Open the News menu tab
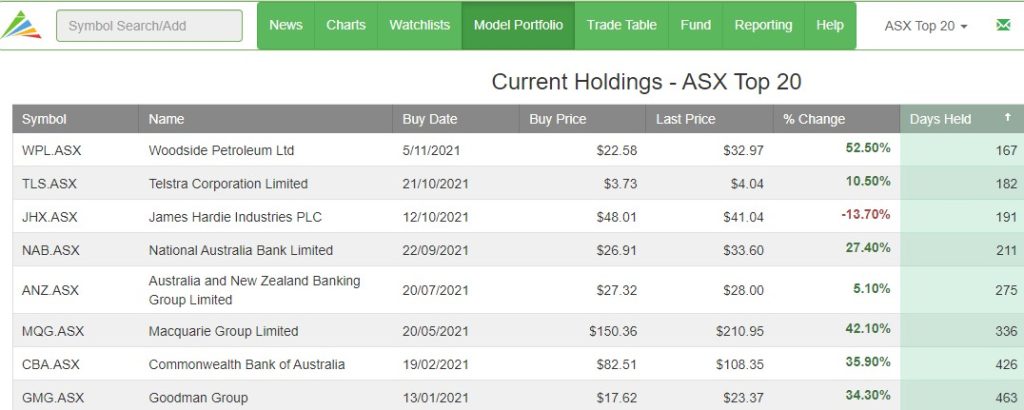1024x410 pixels. click(x=286, y=25)
